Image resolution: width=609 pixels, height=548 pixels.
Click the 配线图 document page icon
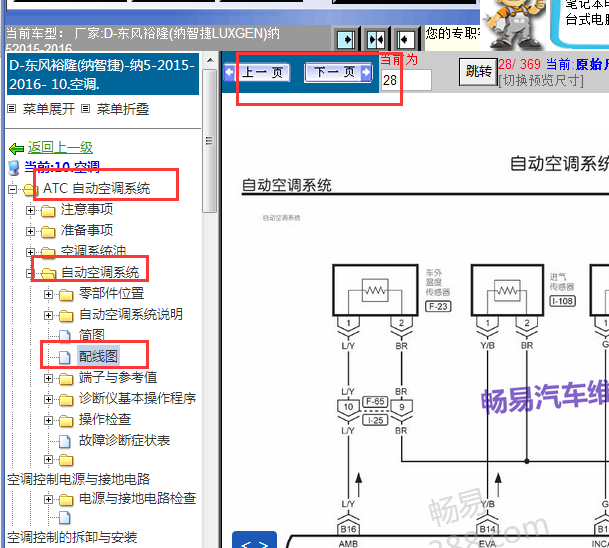[x=65, y=357]
